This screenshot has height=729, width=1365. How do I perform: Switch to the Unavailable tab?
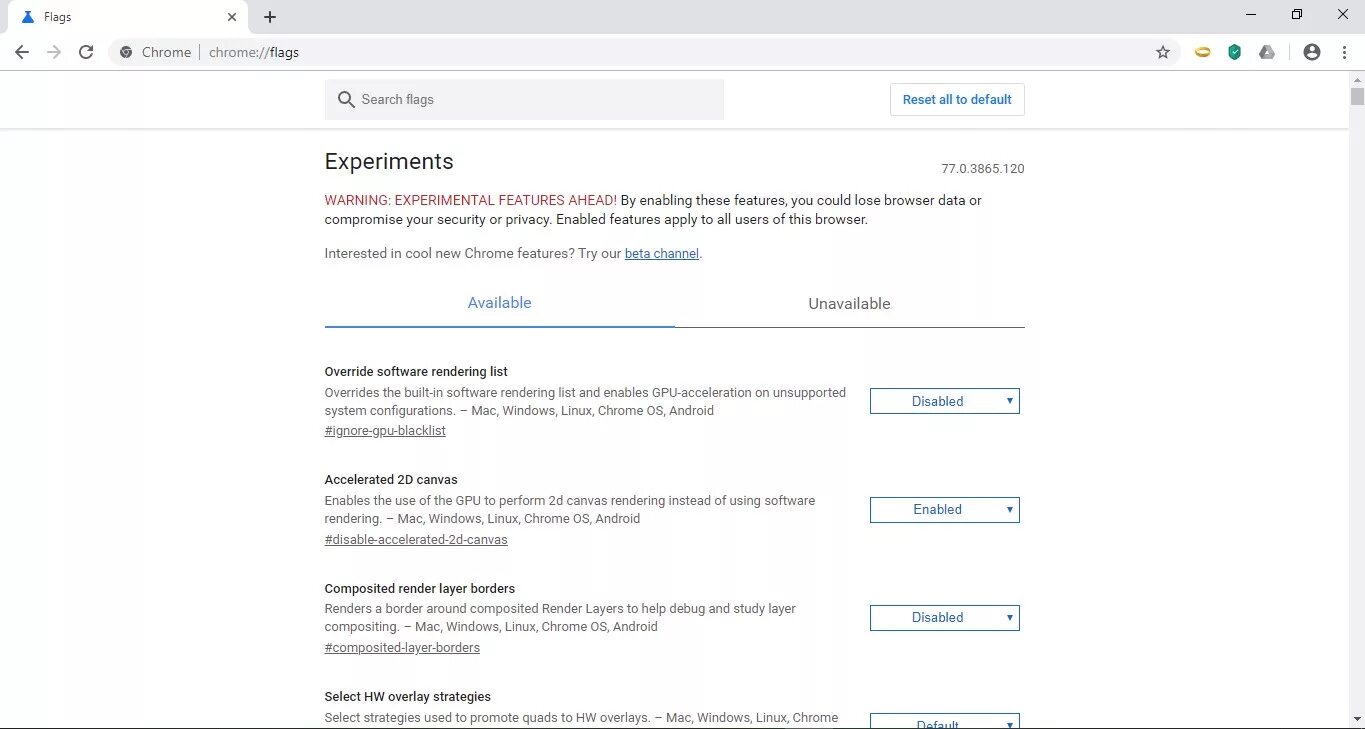click(x=849, y=304)
